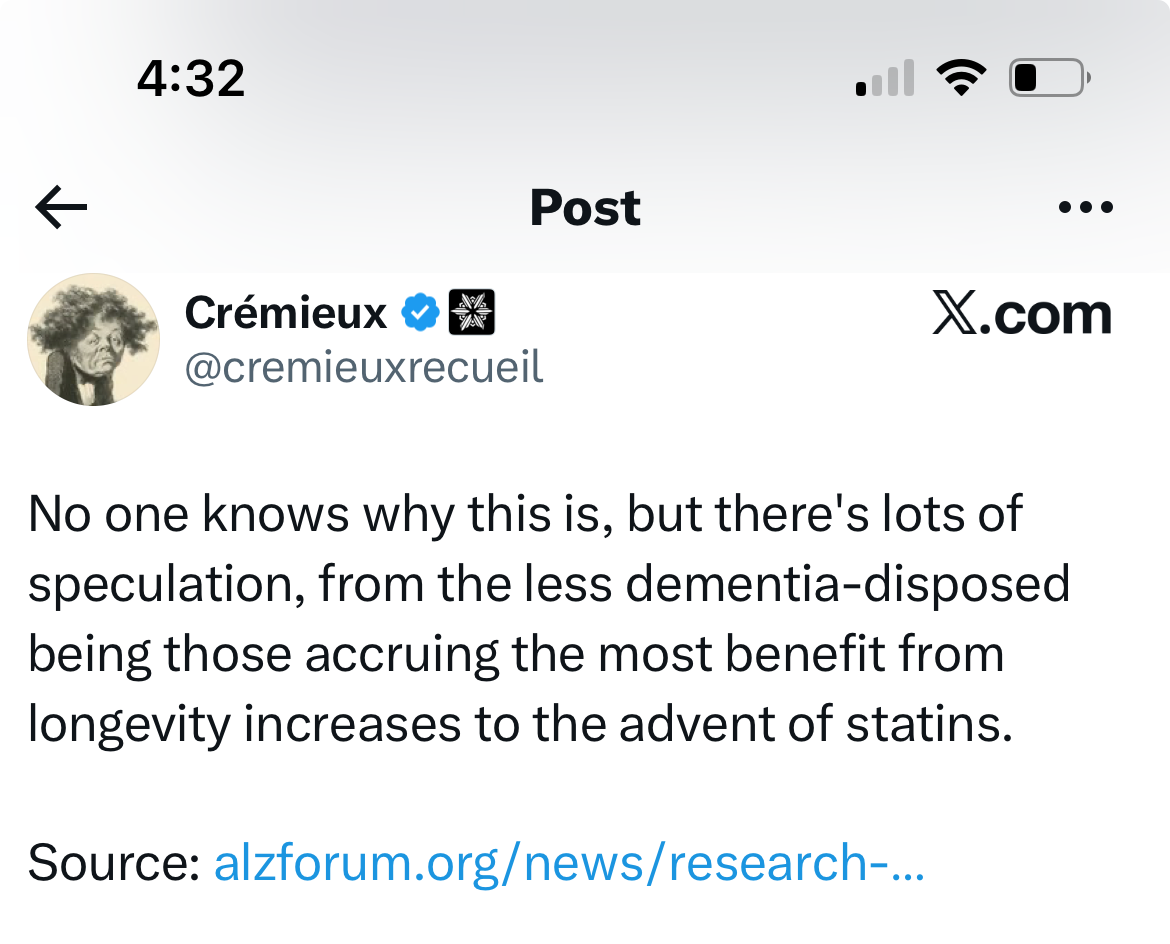Screen dimensions: 1170x944
Task: Tap the Crémieux display name
Action: (x=286, y=314)
